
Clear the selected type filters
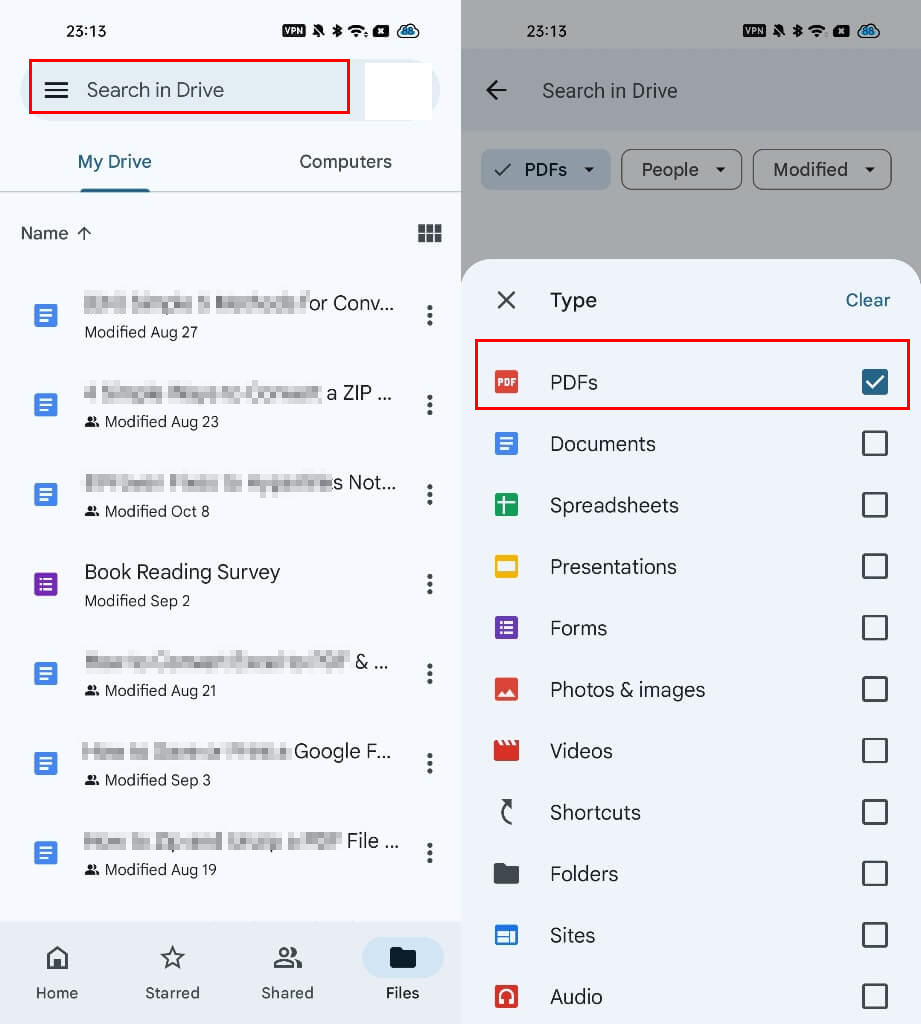click(x=867, y=300)
